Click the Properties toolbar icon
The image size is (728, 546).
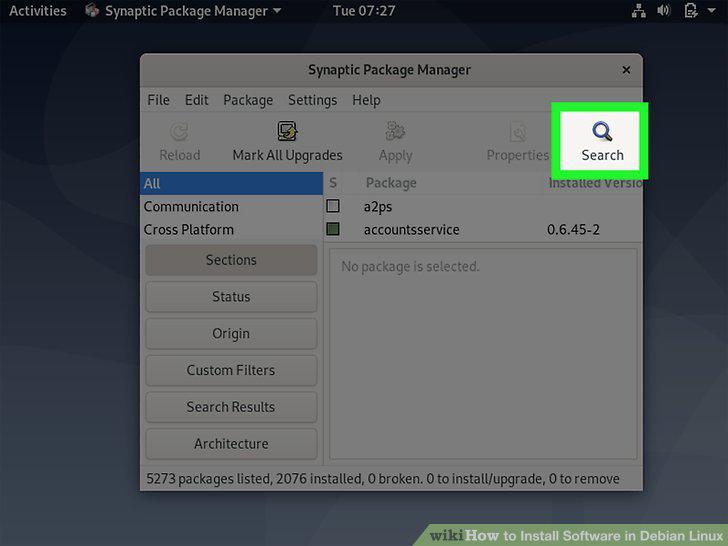[x=518, y=132]
